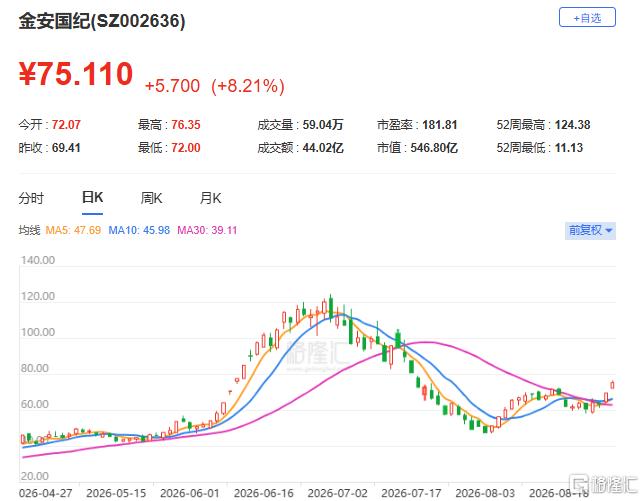
Task: Click the 52周最低 value 11.13
Action: [569, 147]
